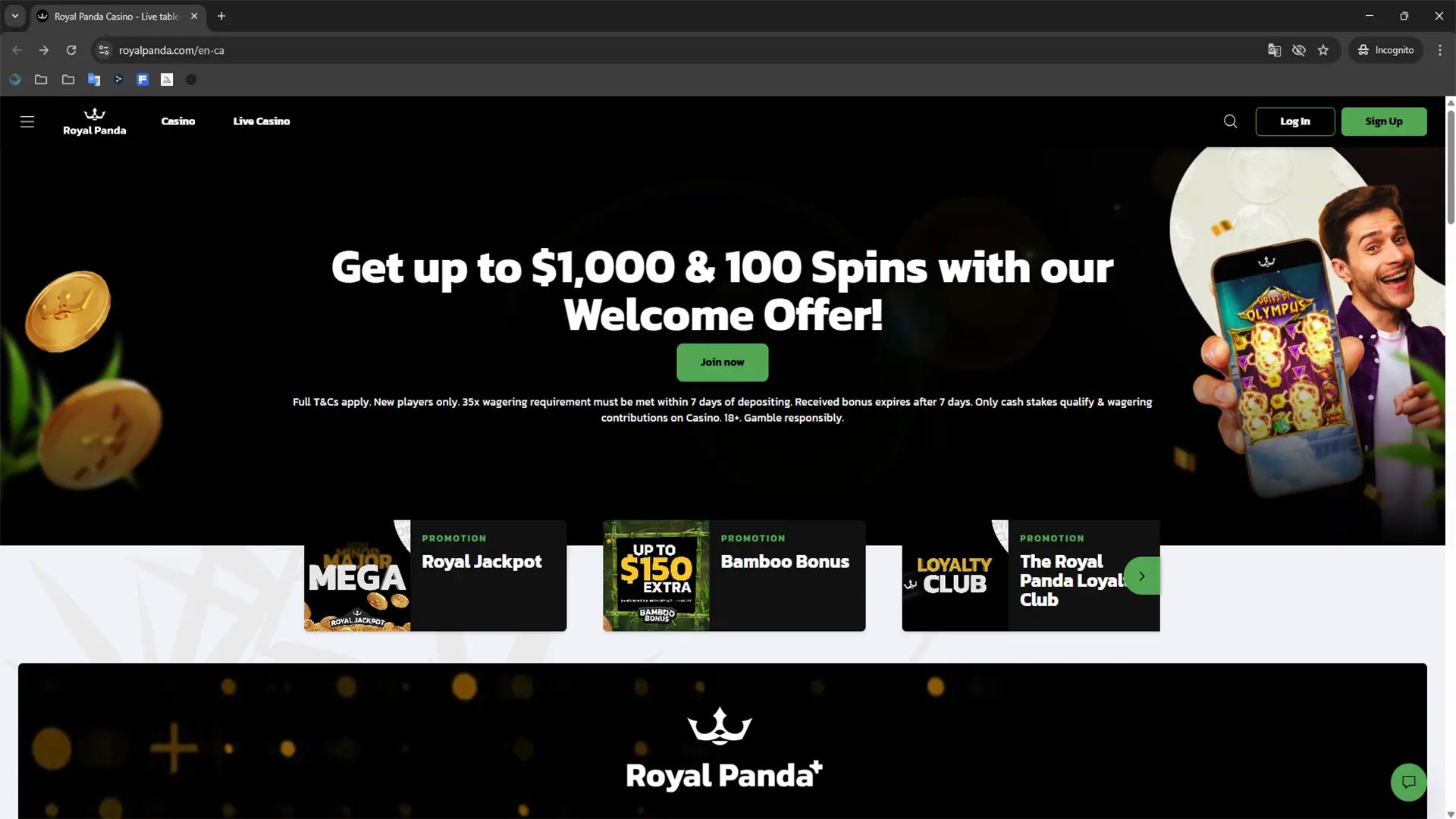Click the green Sign Up button
Image resolution: width=1456 pixels, height=819 pixels.
tap(1384, 121)
